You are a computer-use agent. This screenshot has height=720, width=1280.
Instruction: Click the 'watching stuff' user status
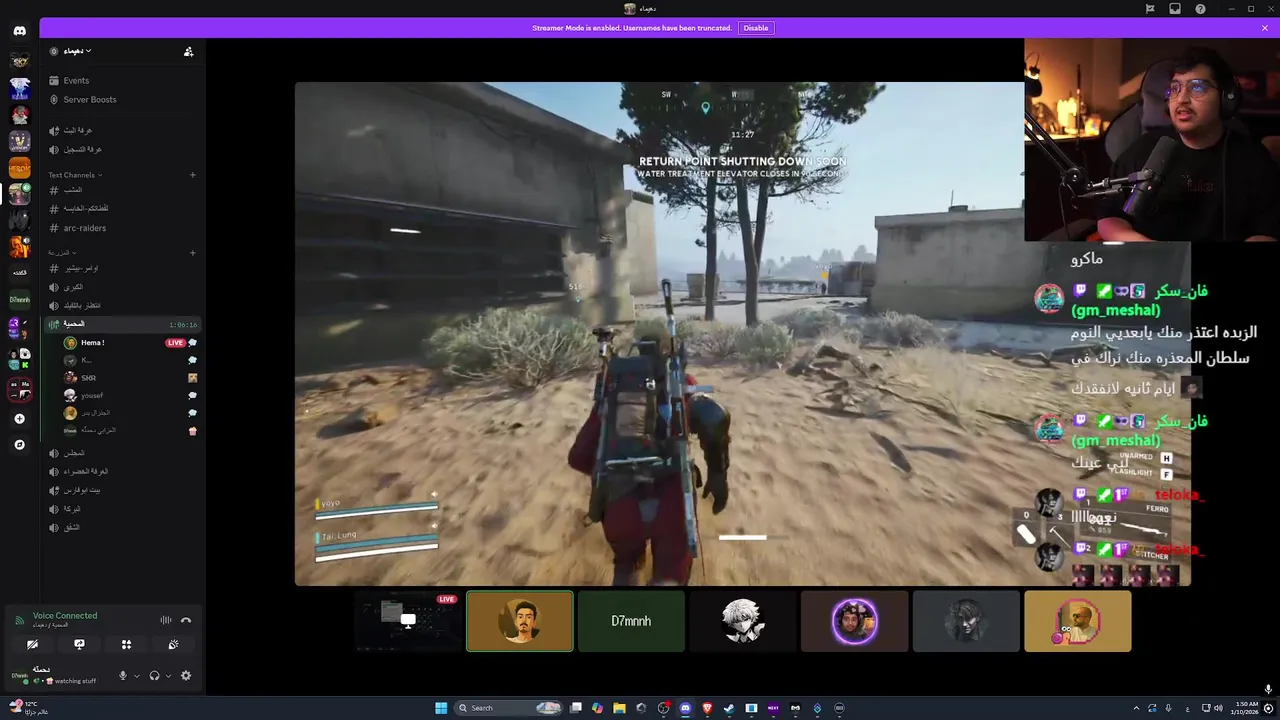75,681
